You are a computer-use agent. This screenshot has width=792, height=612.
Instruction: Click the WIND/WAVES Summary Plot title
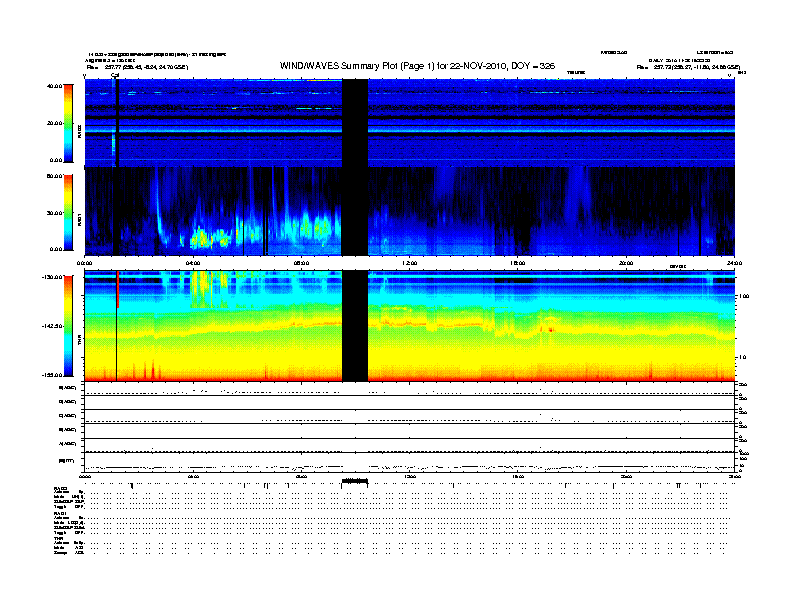coord(417,66)
